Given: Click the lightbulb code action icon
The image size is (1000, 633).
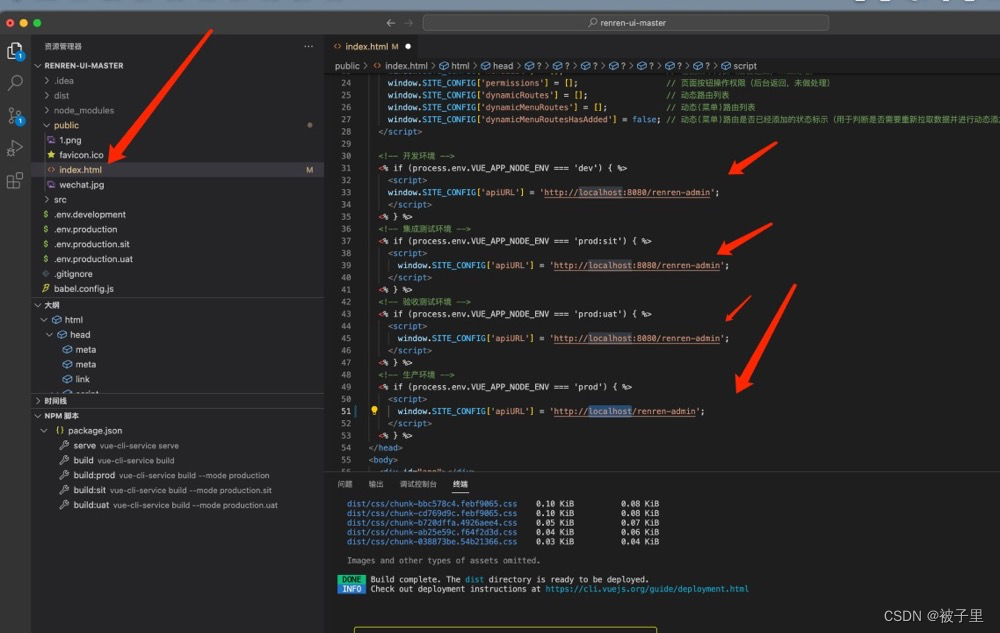Looking at the screenshot, I should (x=374, y=411).
